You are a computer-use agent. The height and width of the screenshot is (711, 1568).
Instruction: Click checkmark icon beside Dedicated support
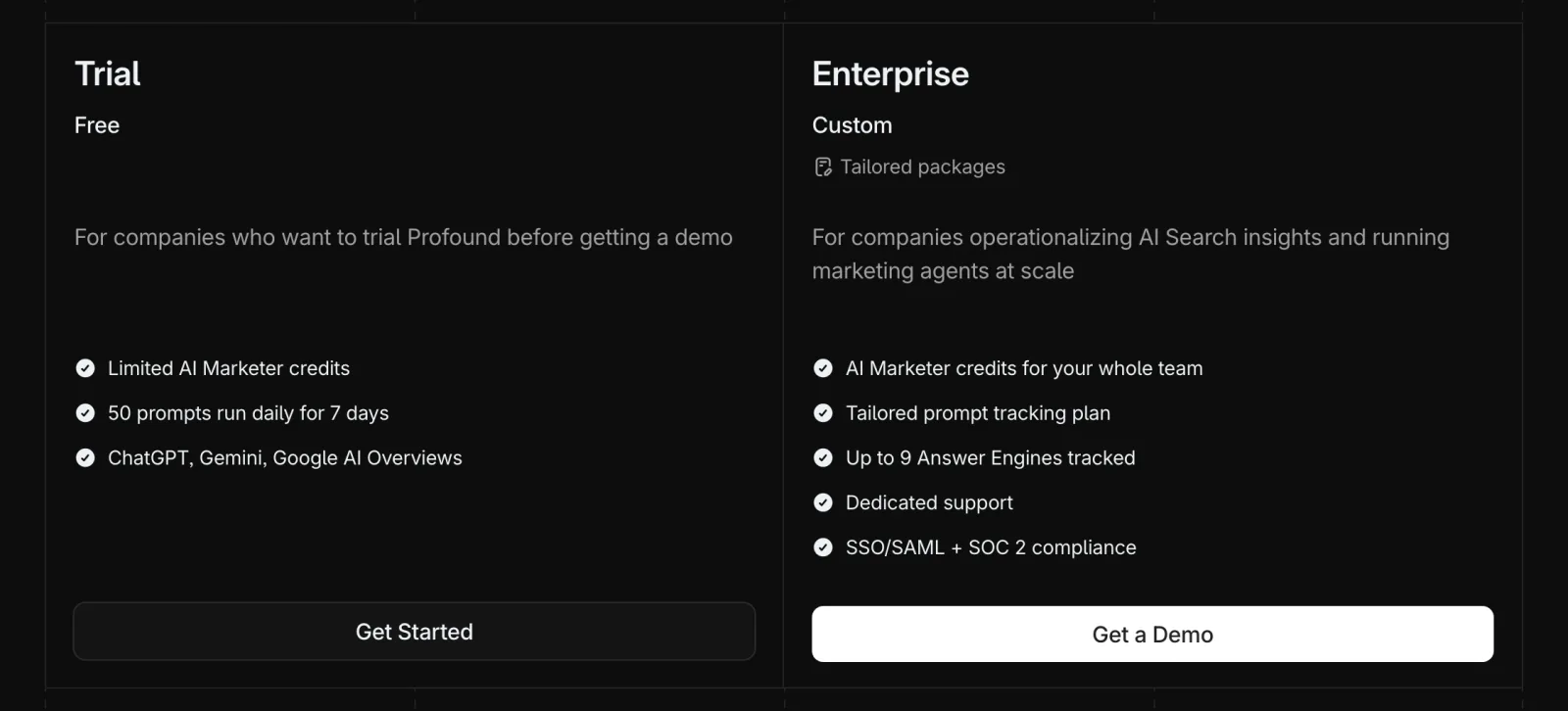(x=823, y=502)
